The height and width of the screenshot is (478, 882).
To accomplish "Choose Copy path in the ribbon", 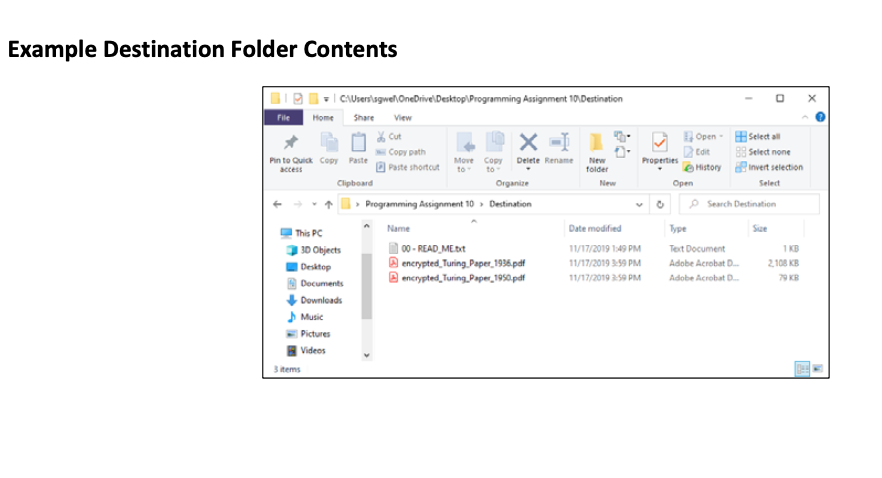I will (401, 152).
